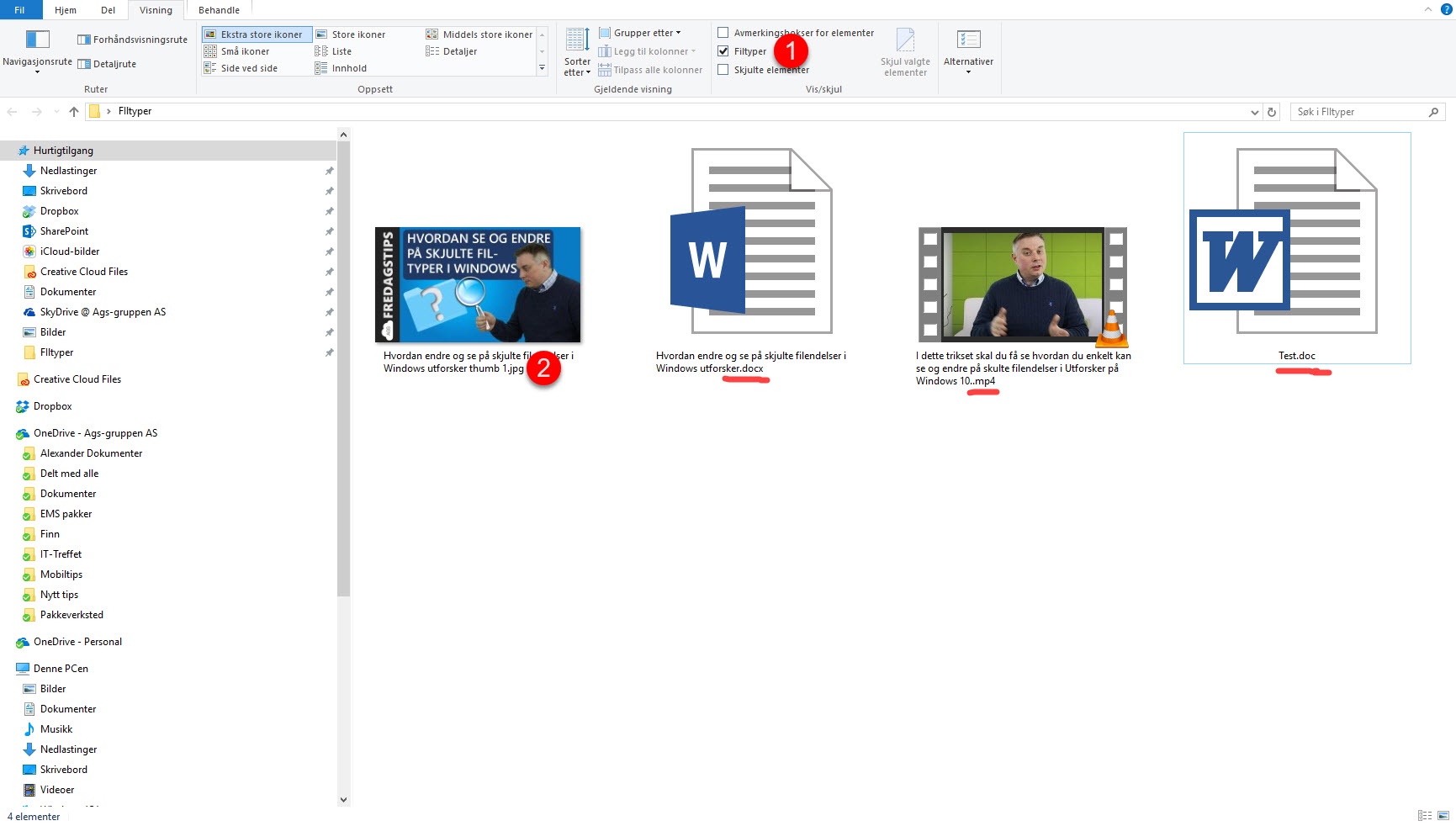1456x826 pixels.
Task: Open Videoer under Denne PCen
Action: 57,790
